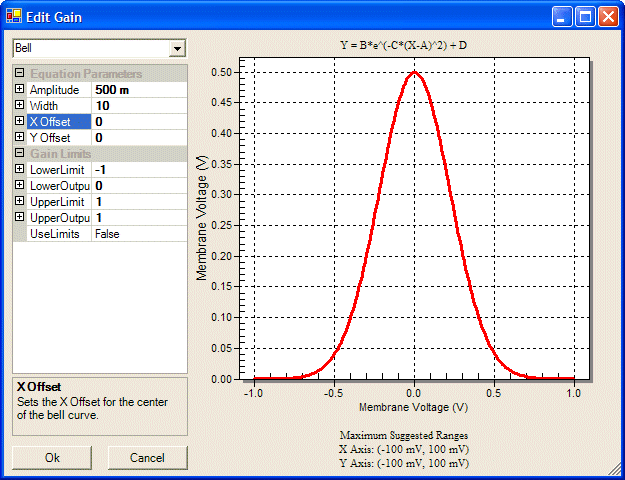
Task: Click the Membrane Voltage (V) x-axis label
Action: (413, 407)
